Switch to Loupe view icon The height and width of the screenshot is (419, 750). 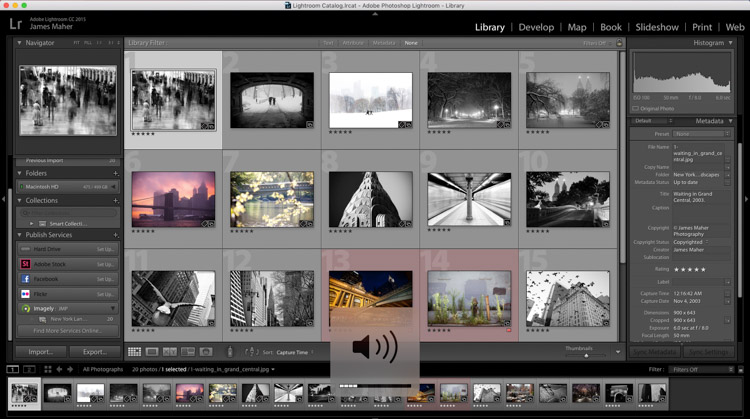point(151,352)
